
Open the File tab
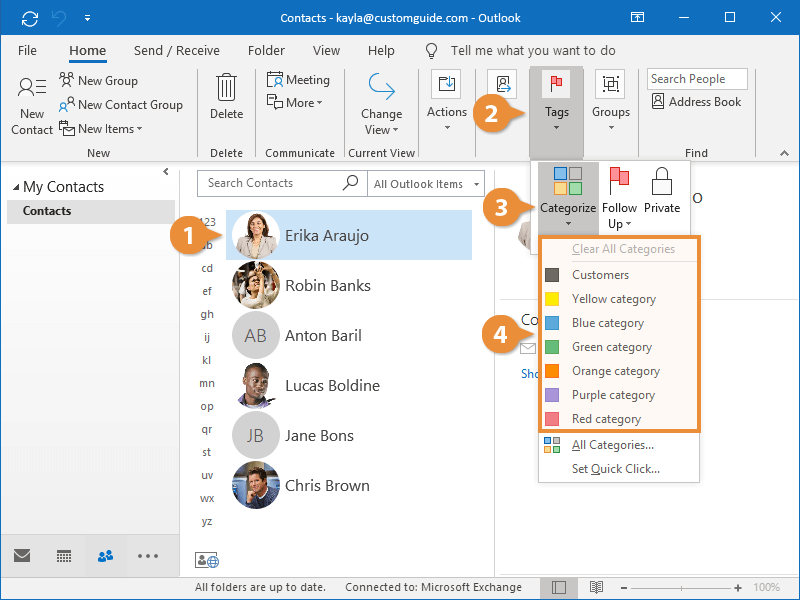[x=27, y=51]
